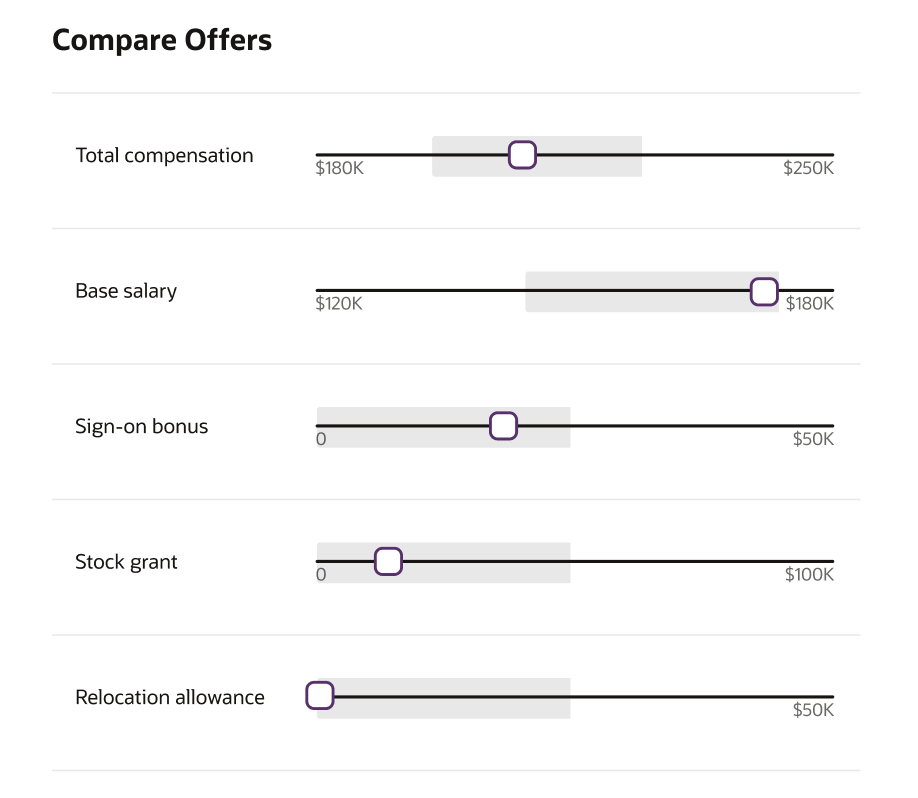
Task: Click the Total compensation row label
Action: click(164, 155)
